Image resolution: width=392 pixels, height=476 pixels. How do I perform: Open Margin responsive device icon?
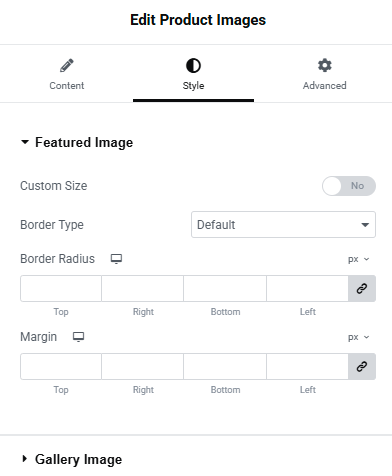[79, 337]
